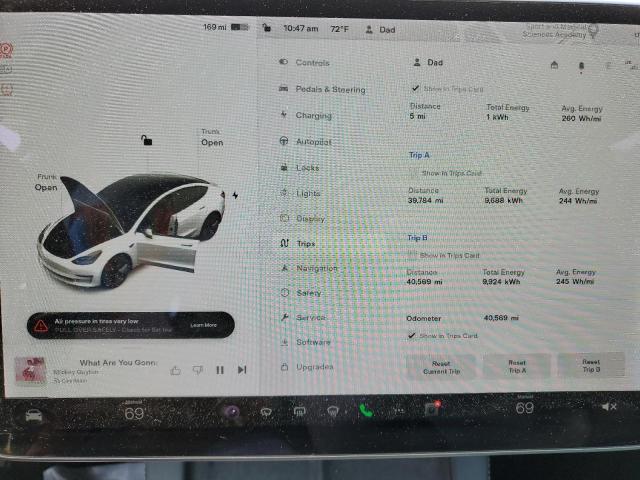
Task: Tap the controls toggle icon beside Controls
Action: (x=283, y=62)
